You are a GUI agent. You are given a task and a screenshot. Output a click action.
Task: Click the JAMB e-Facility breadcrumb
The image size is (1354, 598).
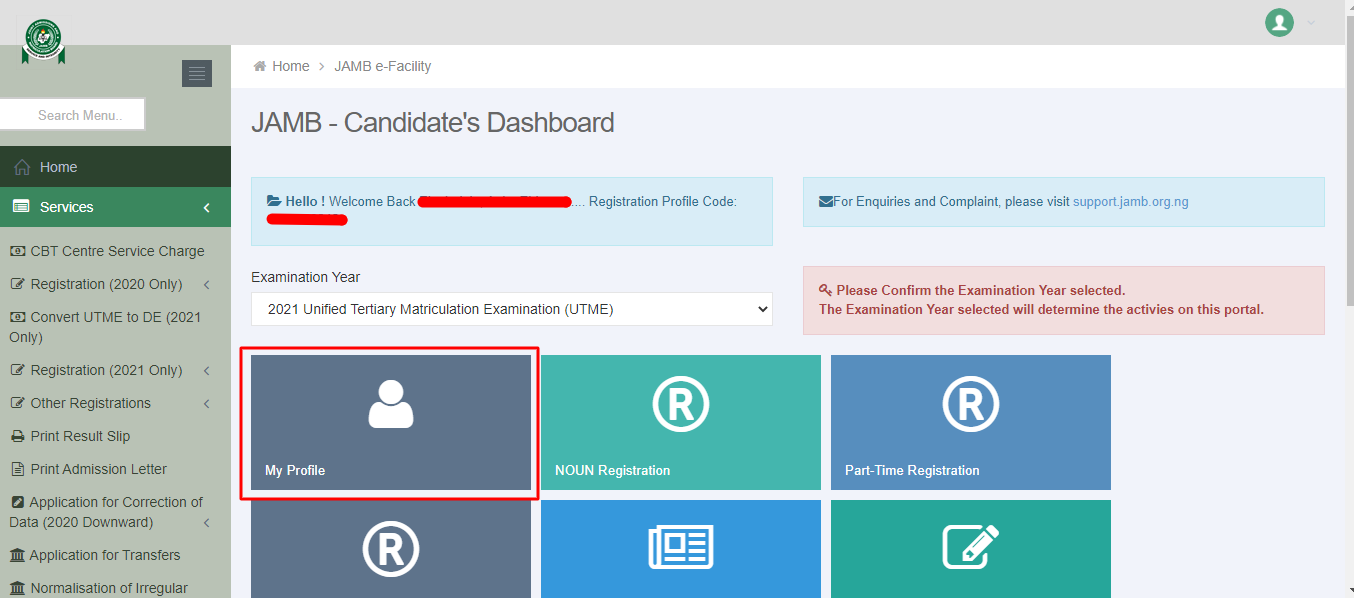click(x=382, y=66)
